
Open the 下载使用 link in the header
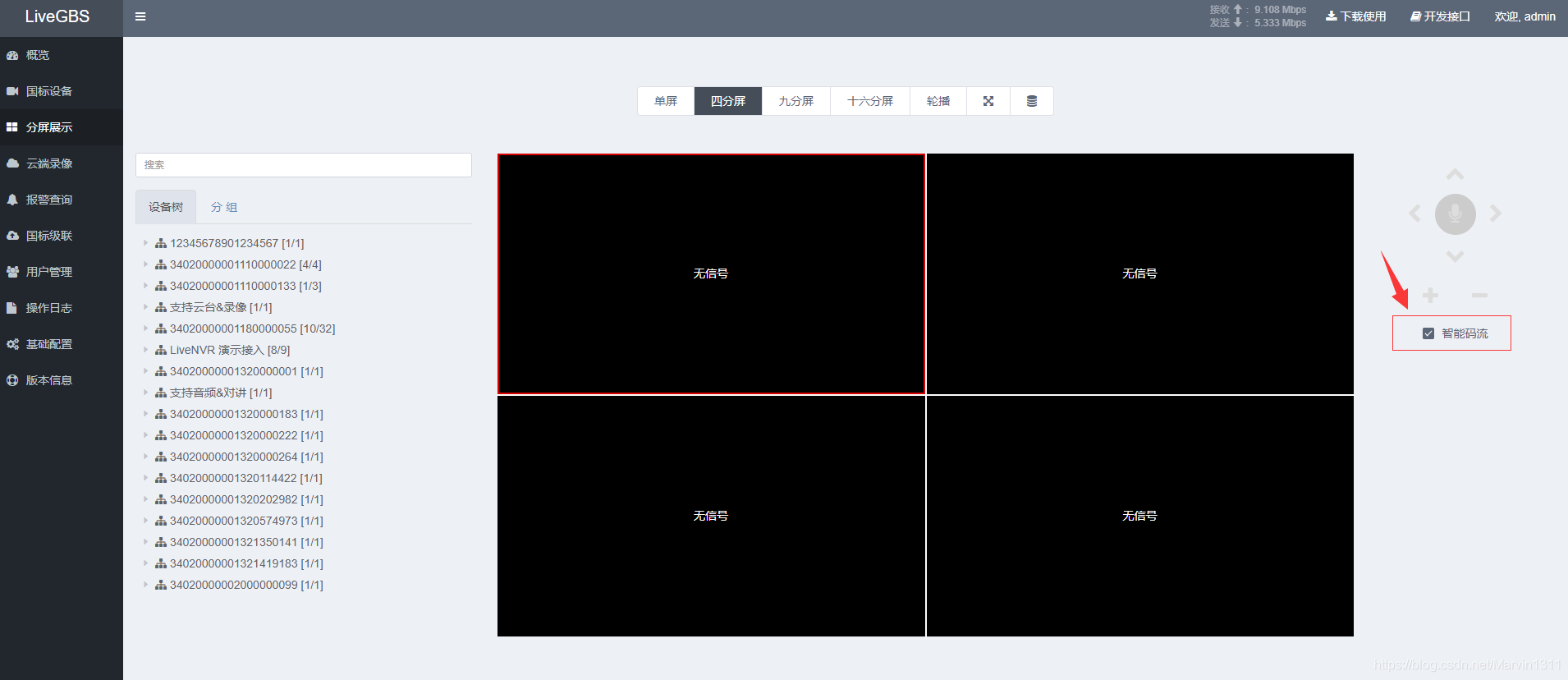point(1356,16)
